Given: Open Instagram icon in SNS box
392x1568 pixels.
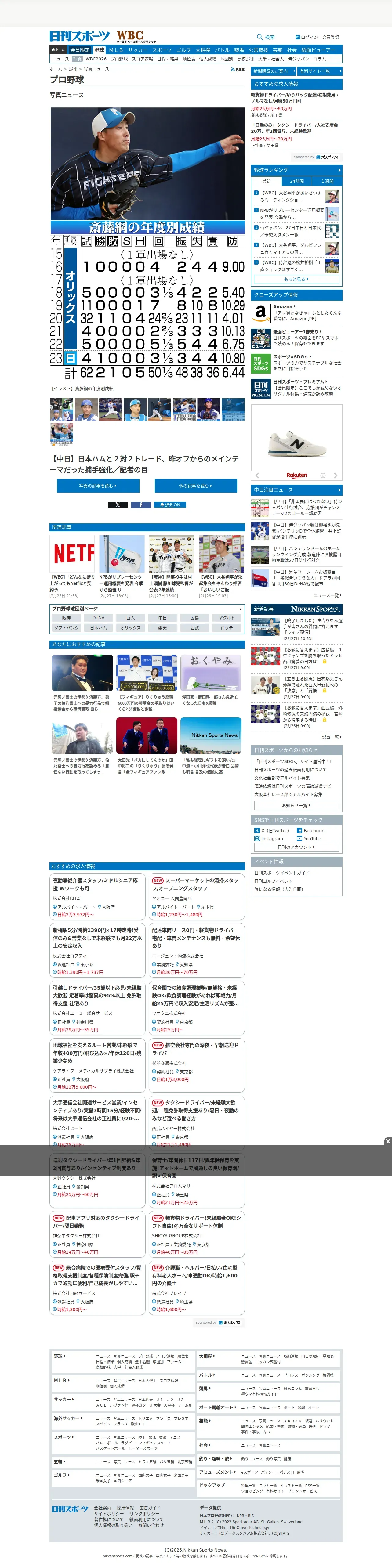Looking at the screenshot, I should tap(257, 838).
